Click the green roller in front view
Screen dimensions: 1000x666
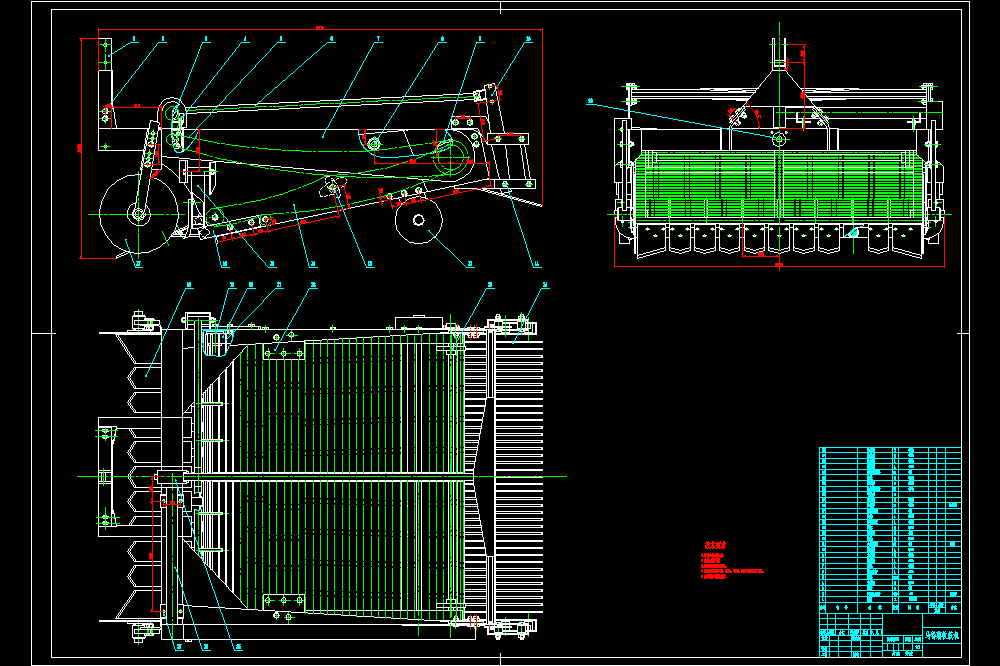click(779, 185)
